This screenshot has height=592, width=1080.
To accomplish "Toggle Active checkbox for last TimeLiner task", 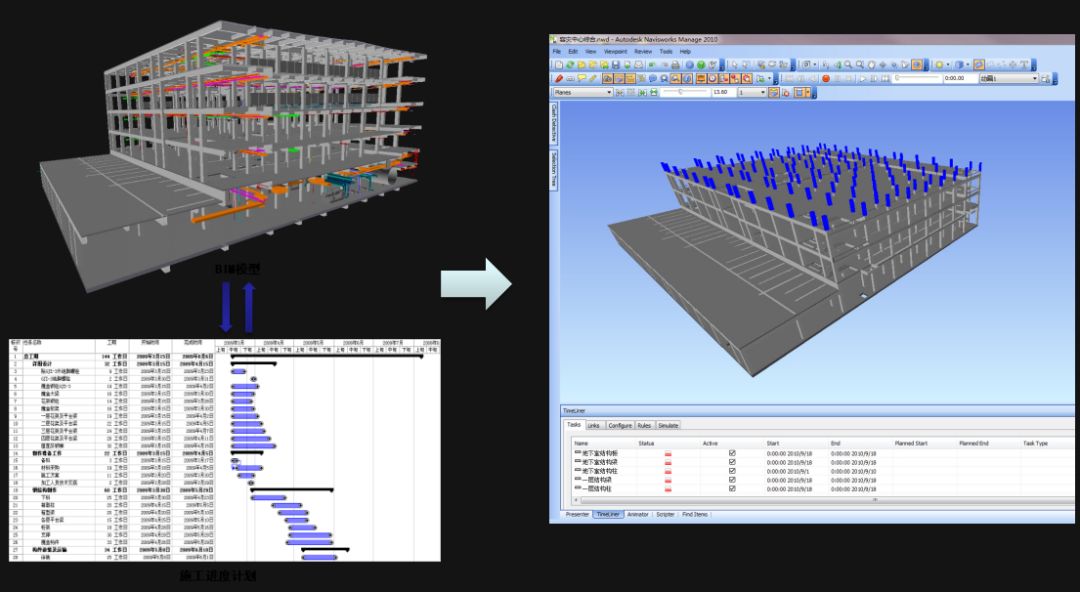I will tap(732, 489).
